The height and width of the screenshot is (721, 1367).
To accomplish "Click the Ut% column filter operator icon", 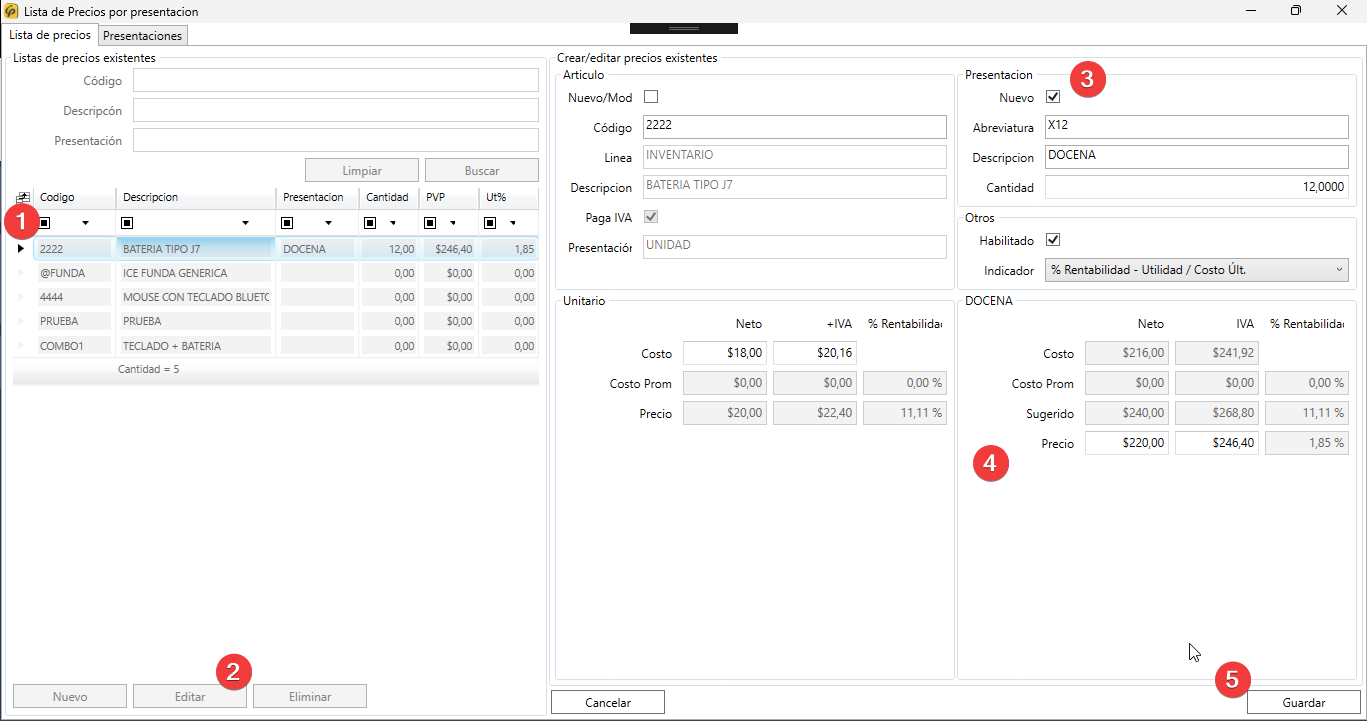I will pos(491,223).
